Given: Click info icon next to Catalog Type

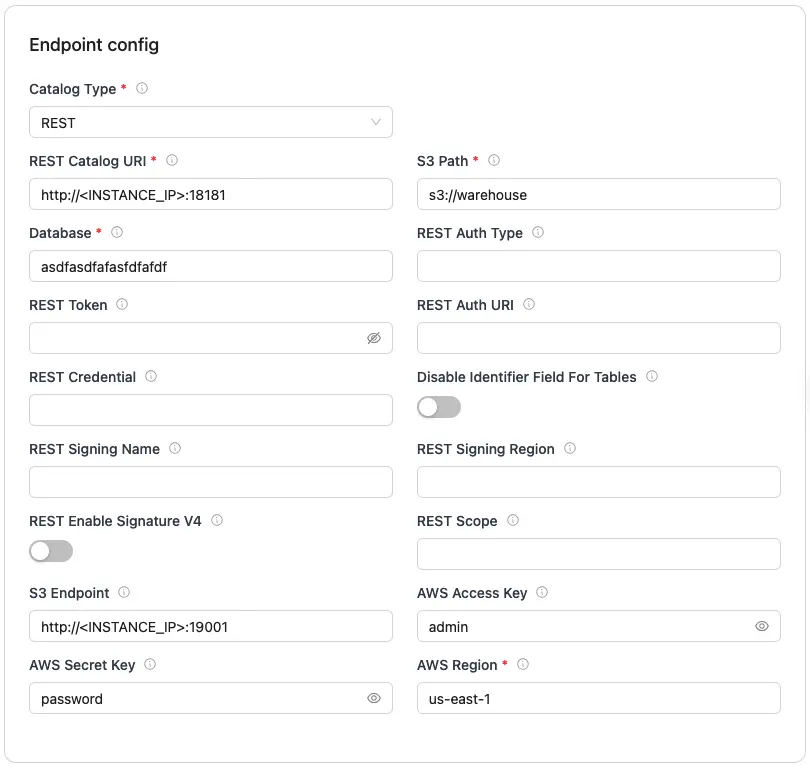Looking at the screenshot, I should [x=142, y=89].
